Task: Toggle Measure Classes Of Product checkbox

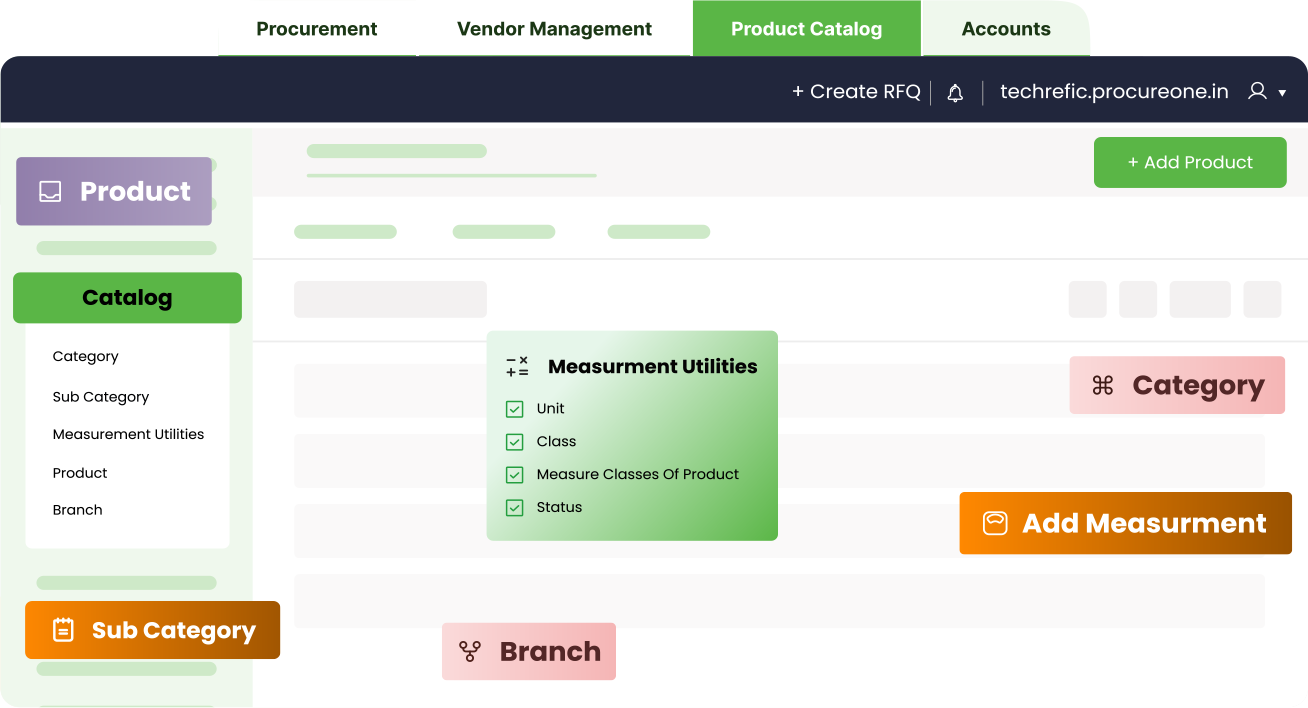Action: point(515,475)
